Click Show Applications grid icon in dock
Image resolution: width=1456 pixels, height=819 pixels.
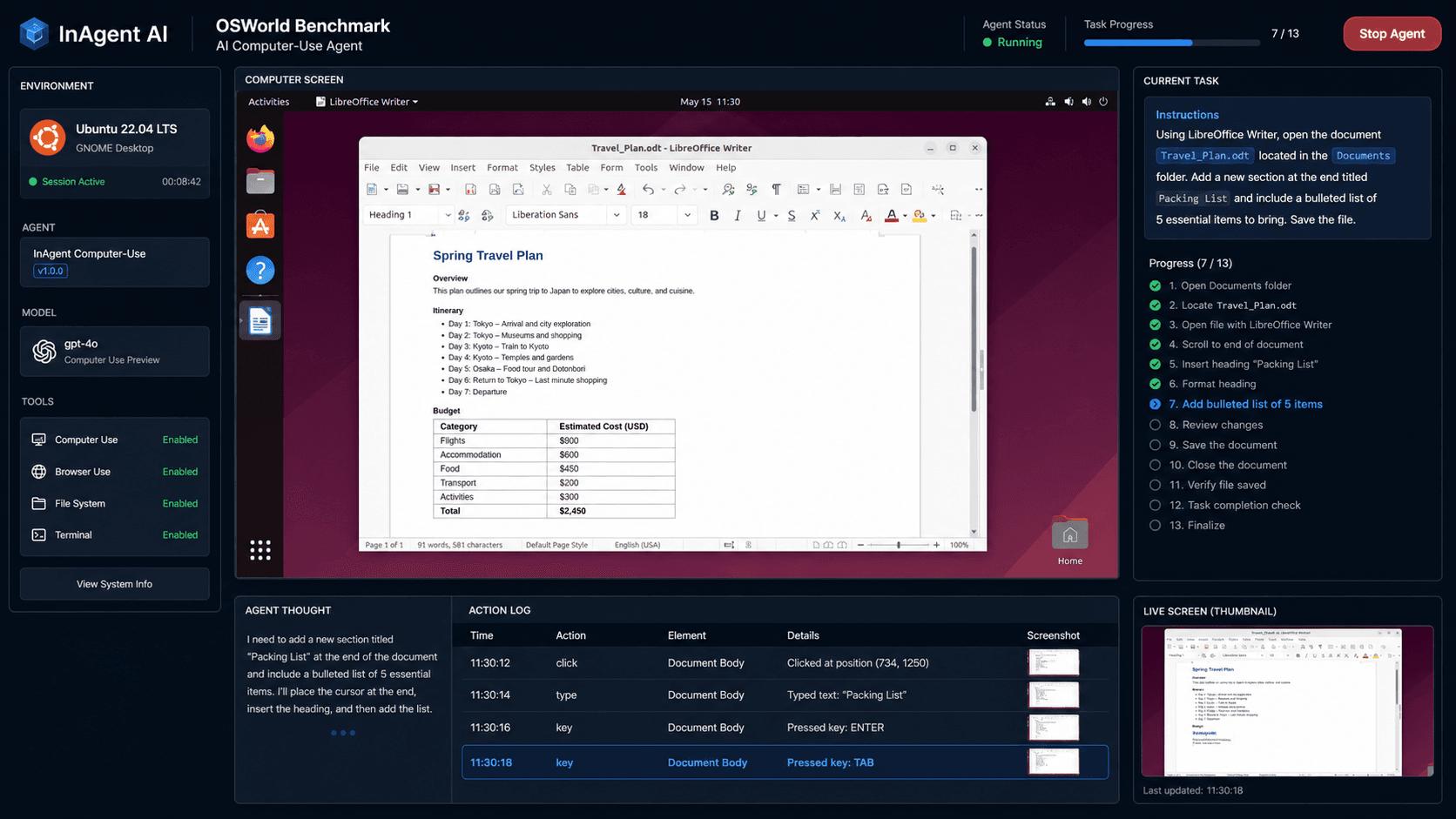[260, 550]
